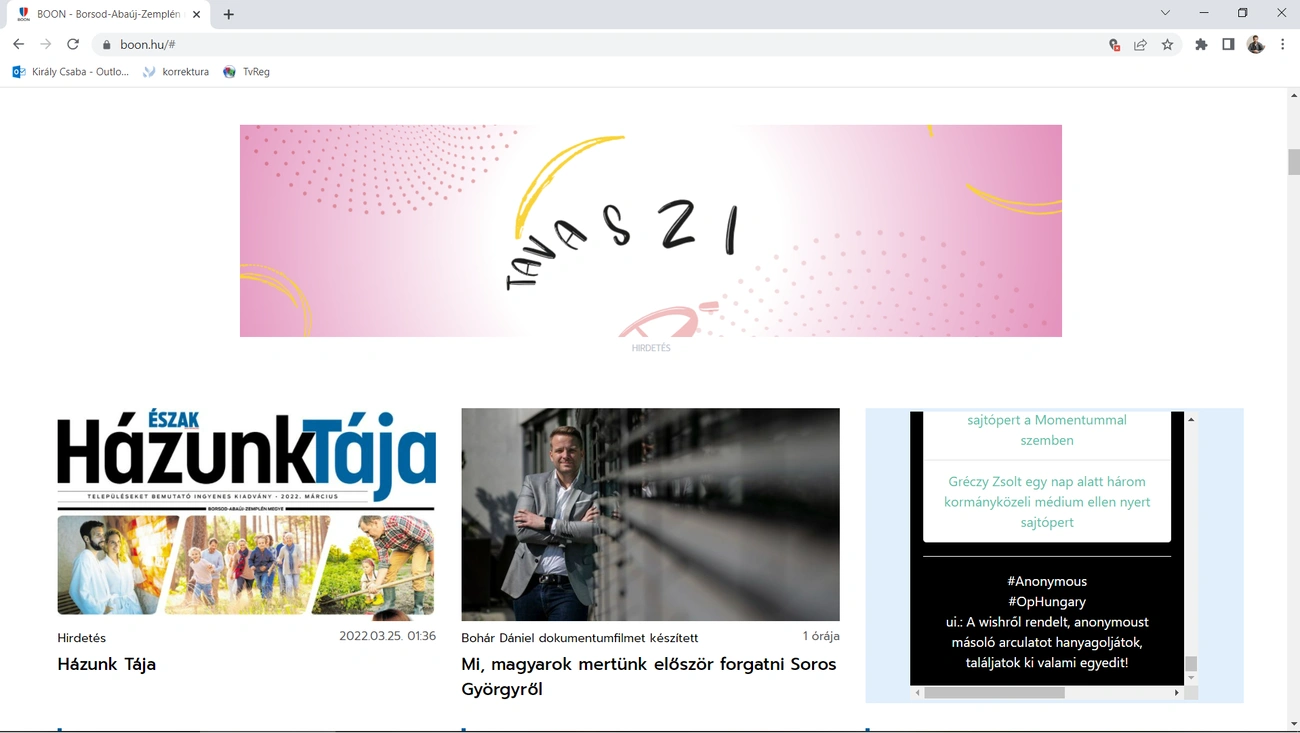Open the Extensions puzzle icon
This screenshot has width=1300, height=733.
click(1201, 44)
